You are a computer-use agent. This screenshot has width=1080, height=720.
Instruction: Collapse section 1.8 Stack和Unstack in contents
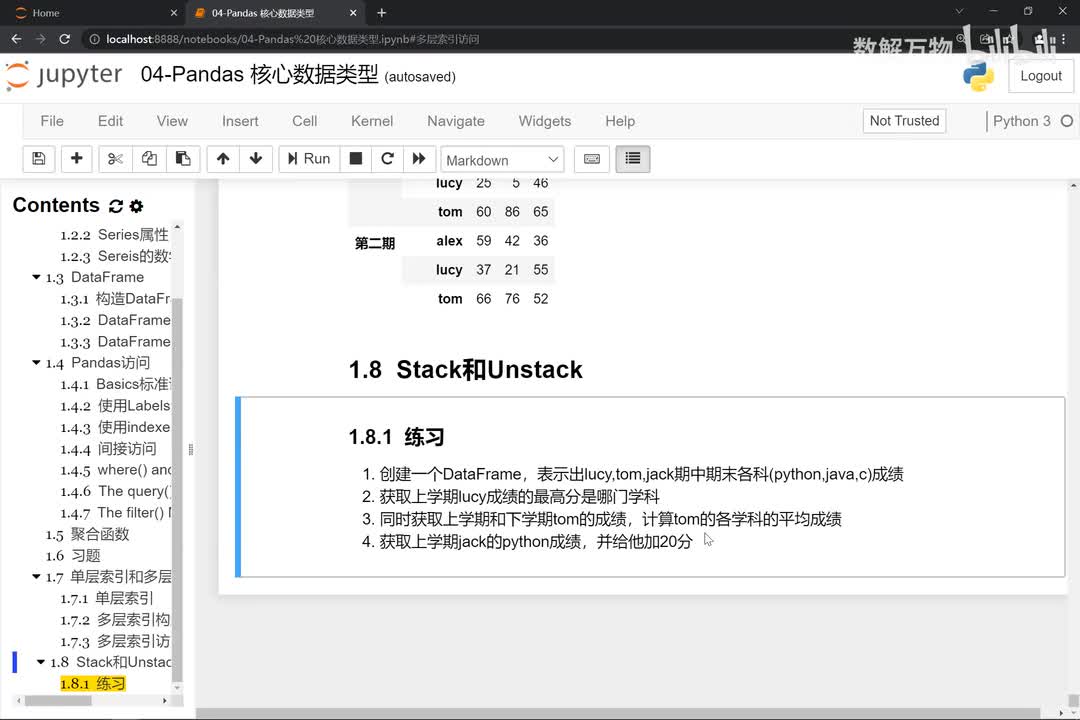(41, 662)
